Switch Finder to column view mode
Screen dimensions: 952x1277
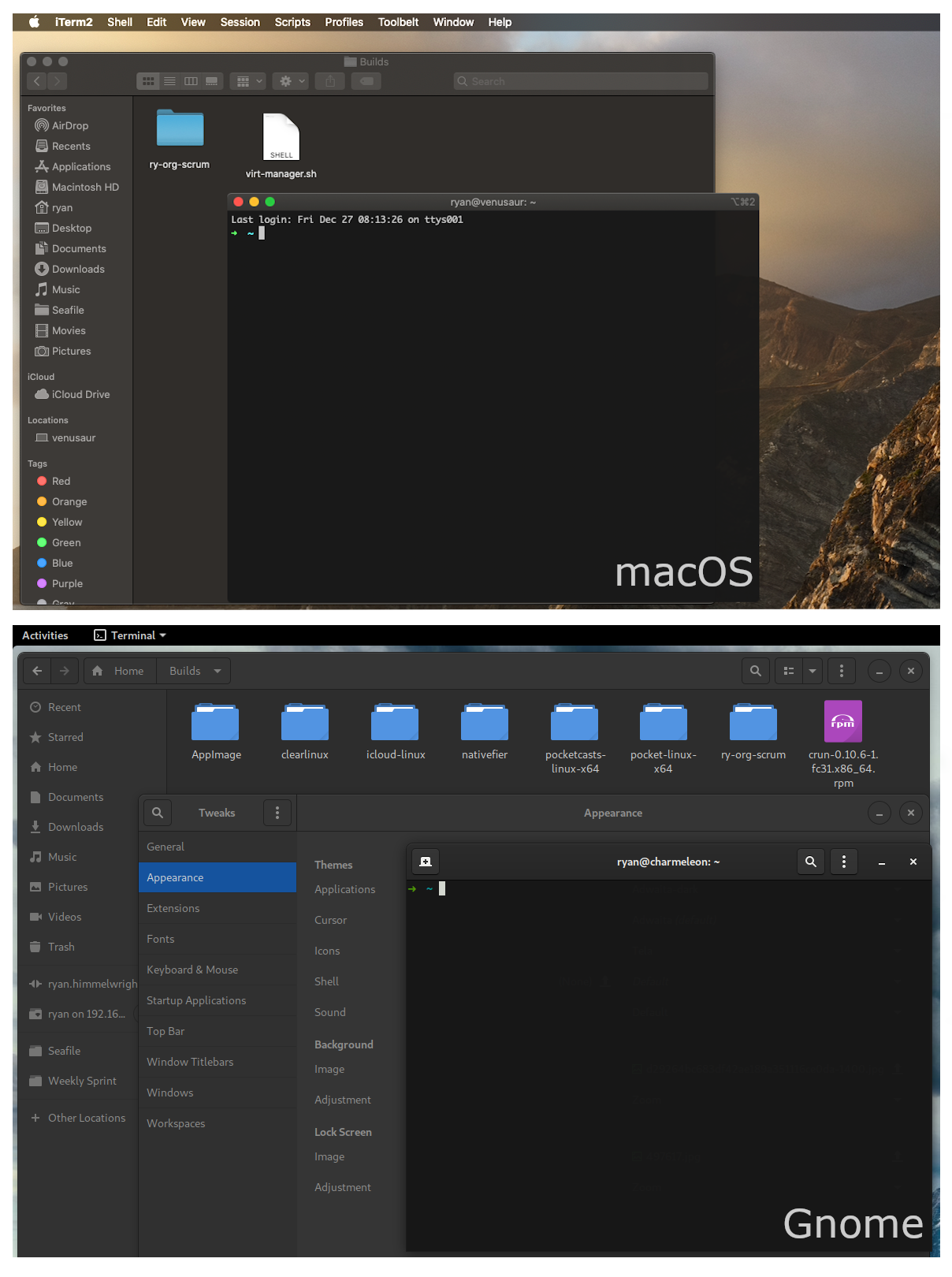tap(191, 81)
